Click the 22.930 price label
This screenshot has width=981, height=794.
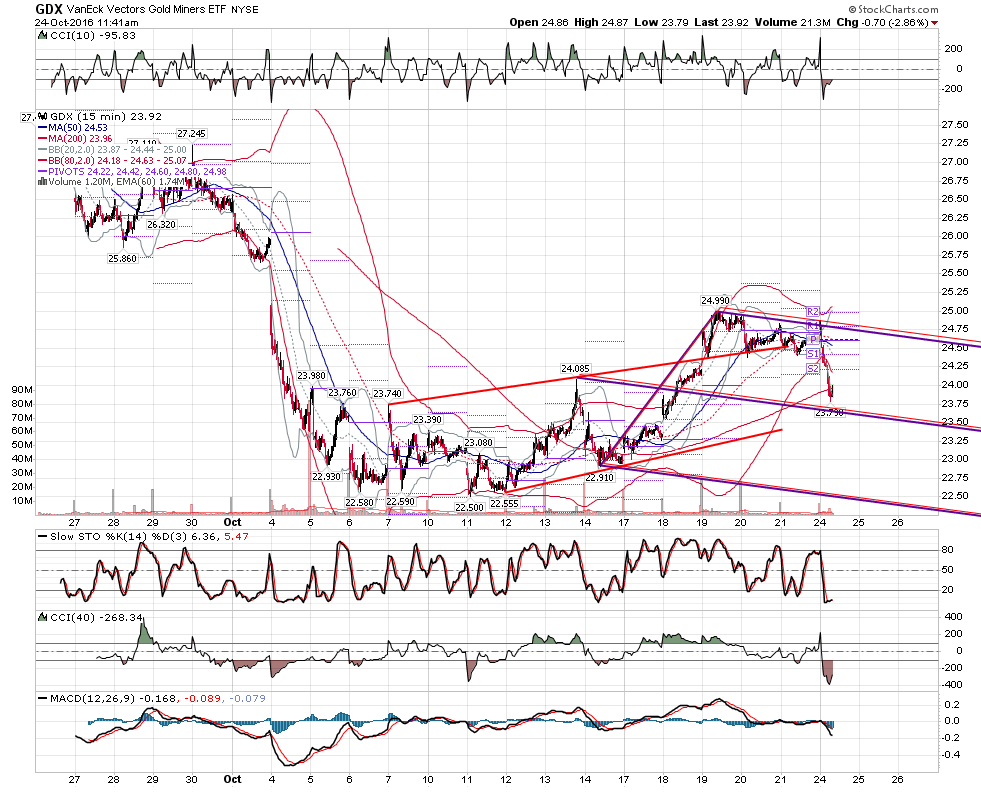pyautogui.click(x=326, y=477)
